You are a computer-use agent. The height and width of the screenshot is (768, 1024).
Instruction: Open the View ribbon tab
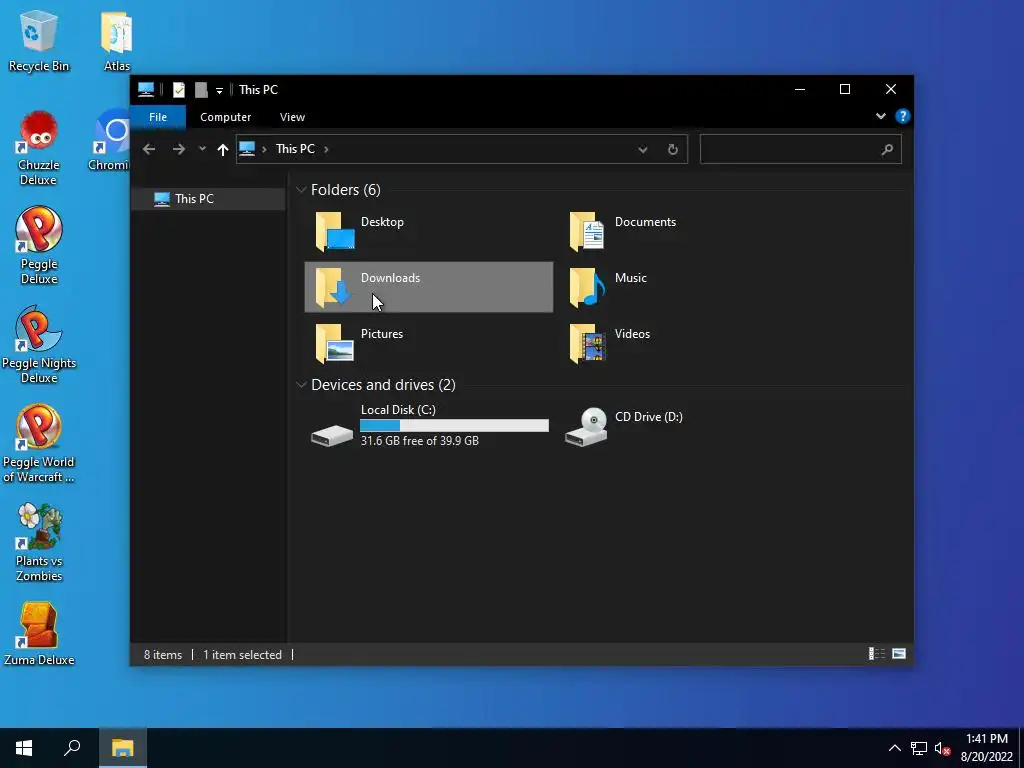292,117
